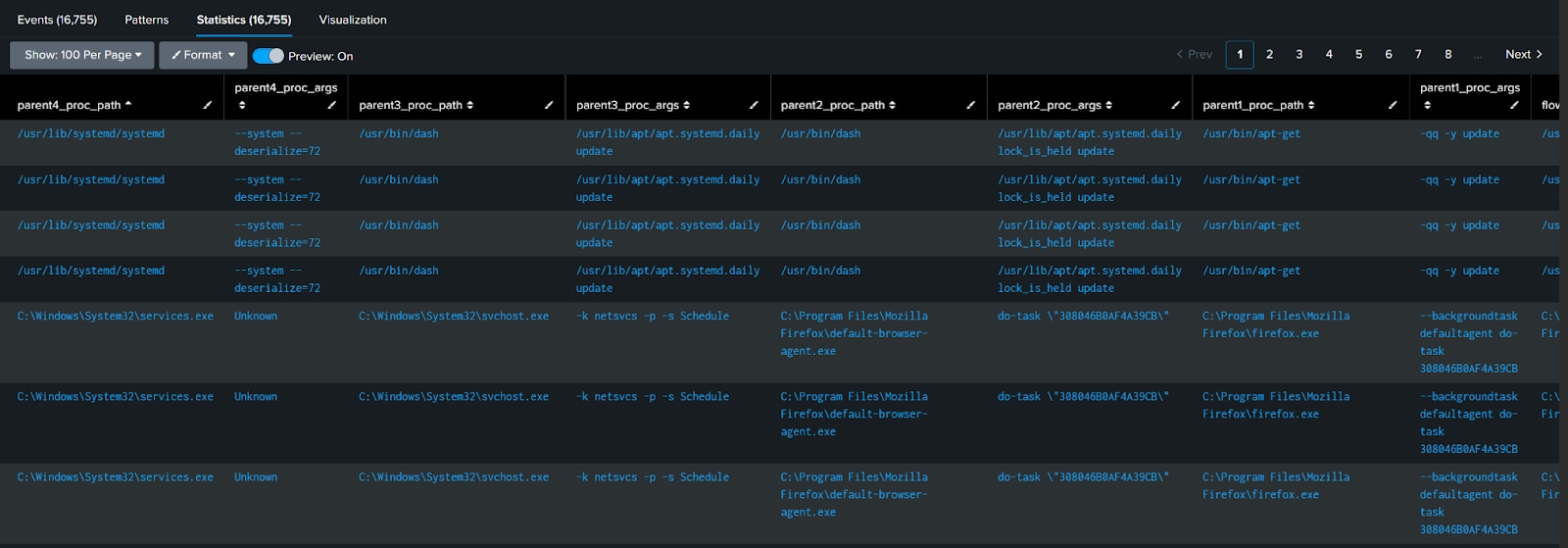Sort by the parent3_proc_path column header
Screen dimensions: 1568x548
(416, 105)
